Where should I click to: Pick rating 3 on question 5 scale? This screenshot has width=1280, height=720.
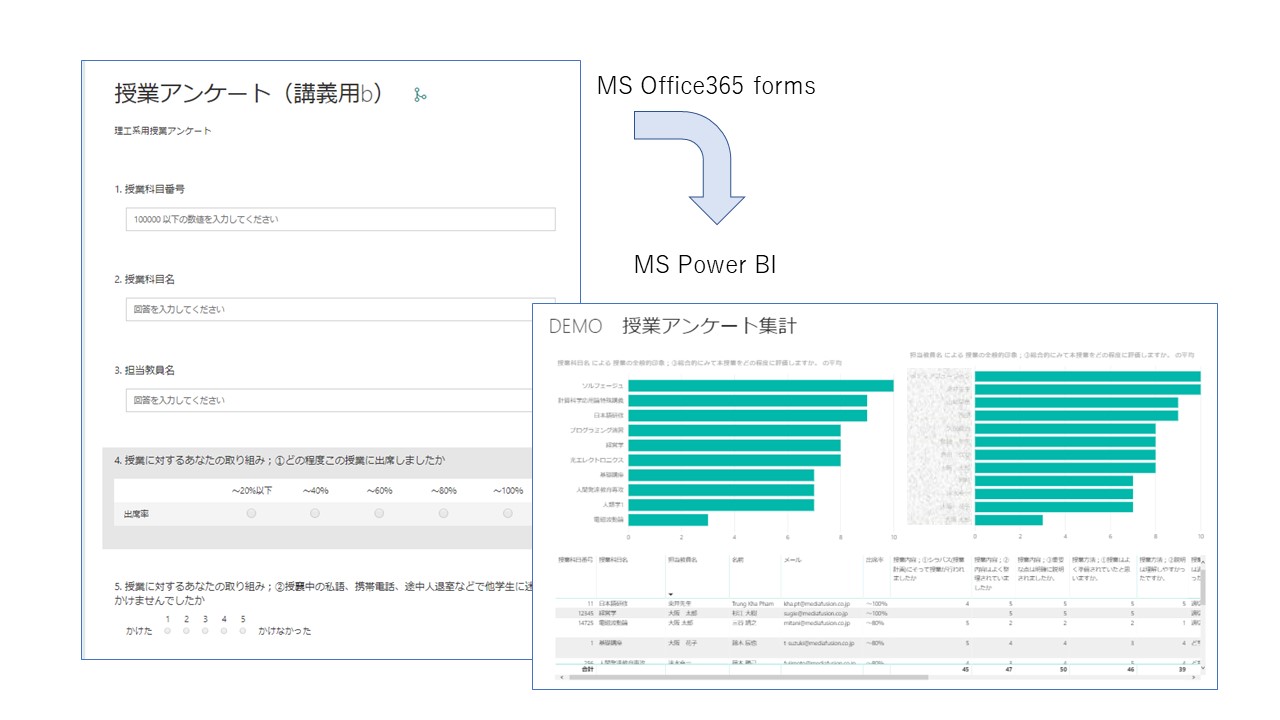coord(205,631)
